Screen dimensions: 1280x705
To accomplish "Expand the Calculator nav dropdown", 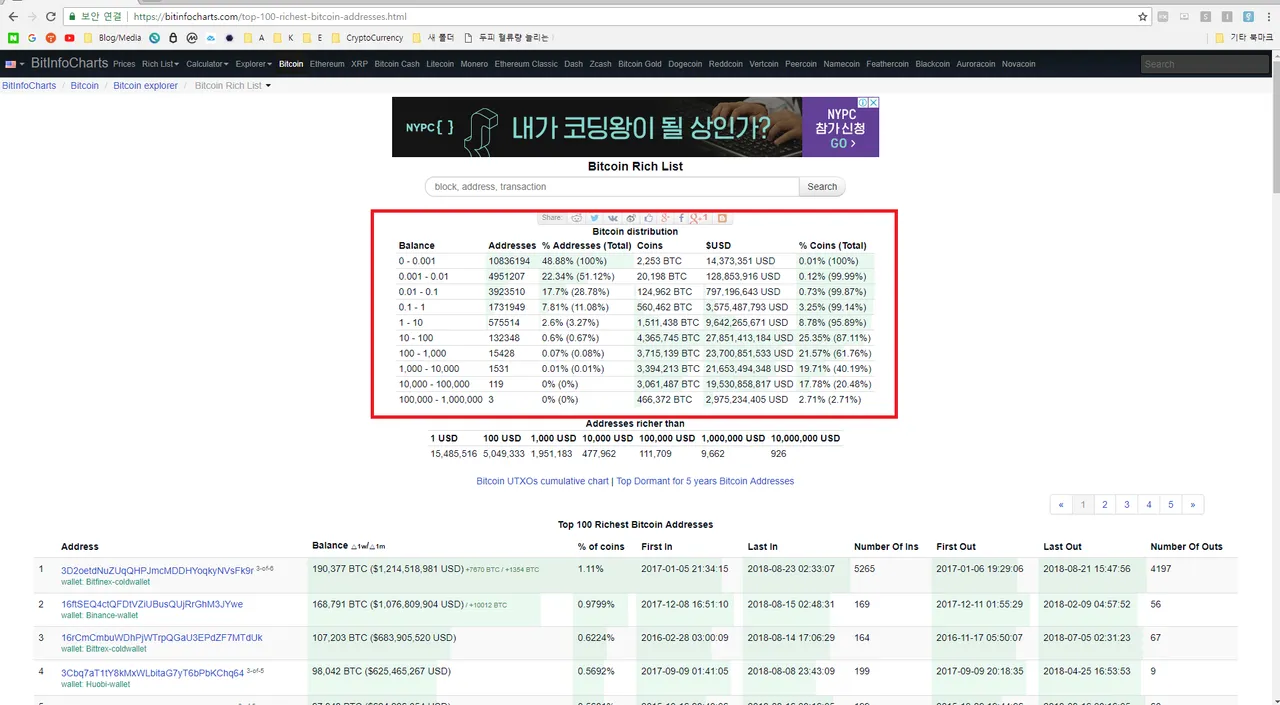I will pyautogui.click(x=207, y=64).
